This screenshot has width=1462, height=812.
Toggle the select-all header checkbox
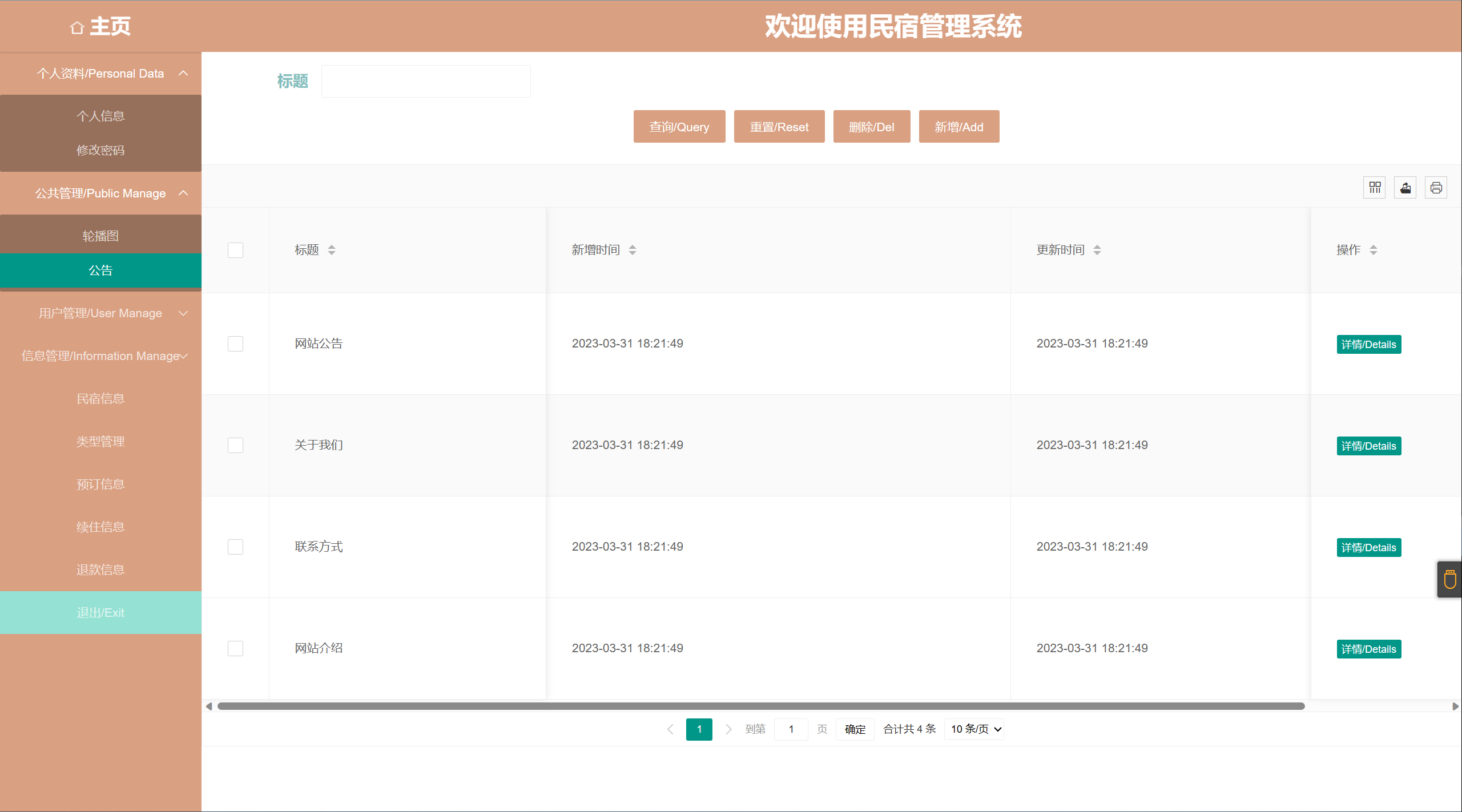pyautogui.click(x=235, y=250)
